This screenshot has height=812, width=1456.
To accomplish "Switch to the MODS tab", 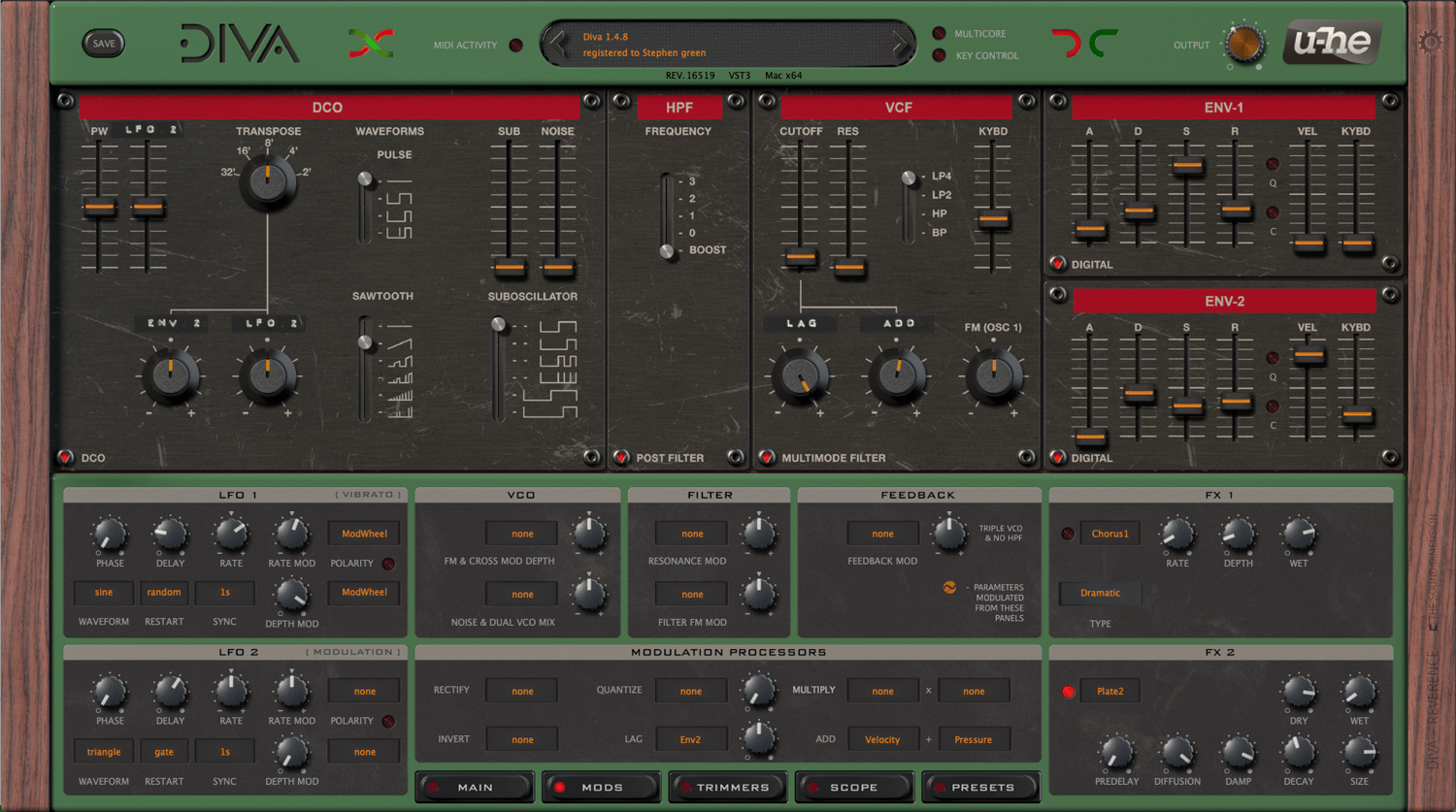I will [x=602, y=787].
